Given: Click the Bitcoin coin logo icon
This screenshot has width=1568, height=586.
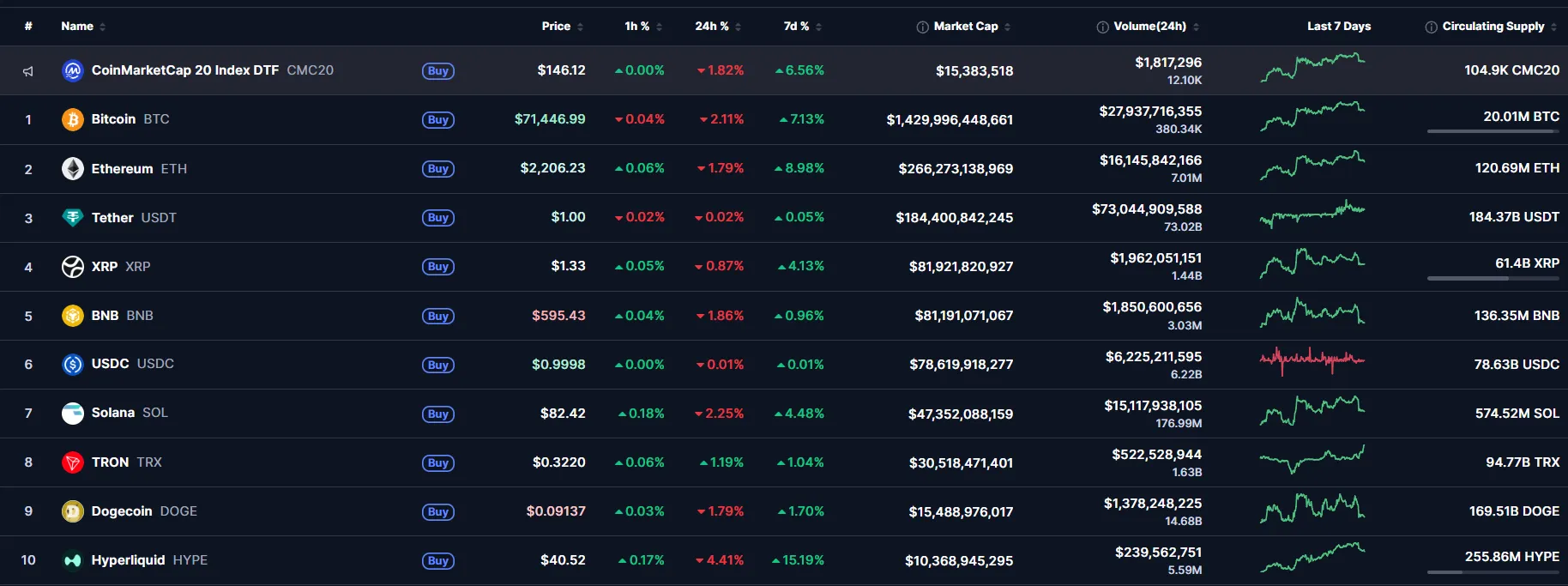Looking at the screenshot, I should (73, 119).
